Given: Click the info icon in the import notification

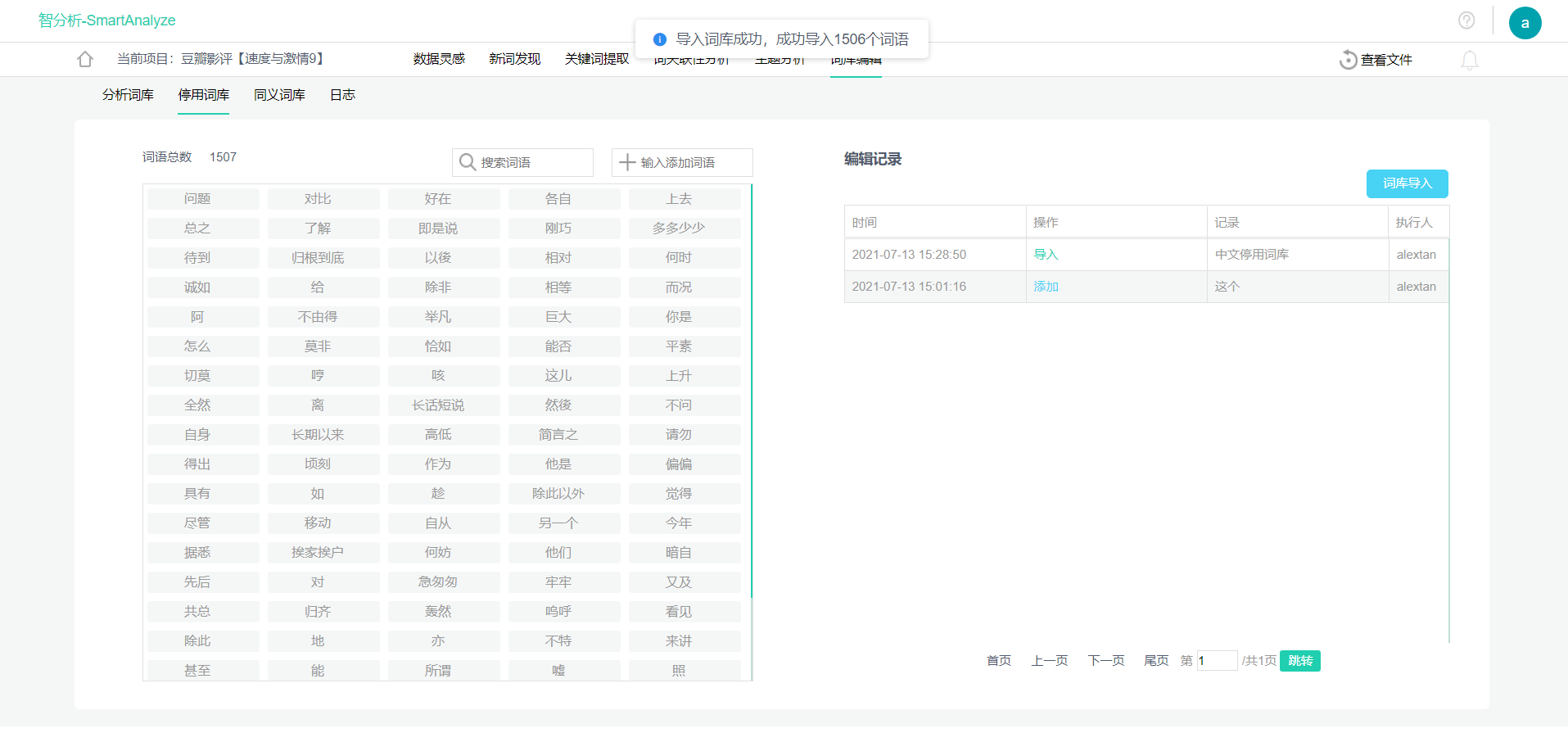Looking at the screenshot, I should [x=660, y=39].
